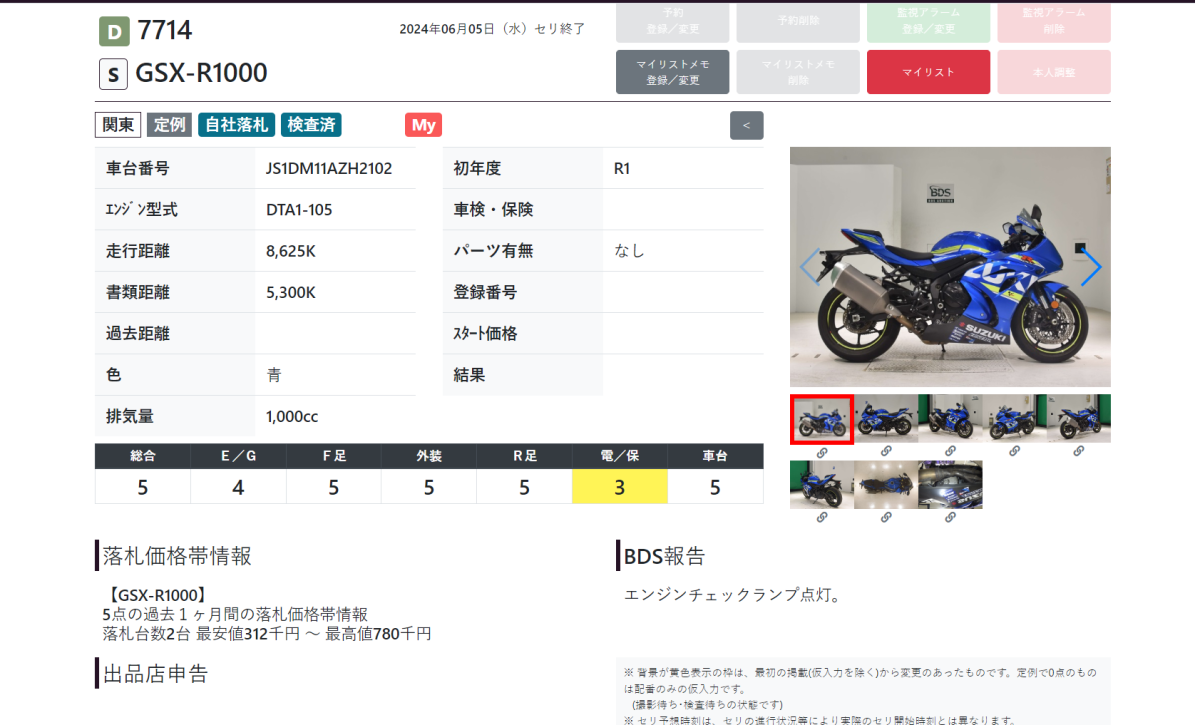Click the 定例 tag
The height and width of the screenshot is (725, 1200).
[169, 125]
